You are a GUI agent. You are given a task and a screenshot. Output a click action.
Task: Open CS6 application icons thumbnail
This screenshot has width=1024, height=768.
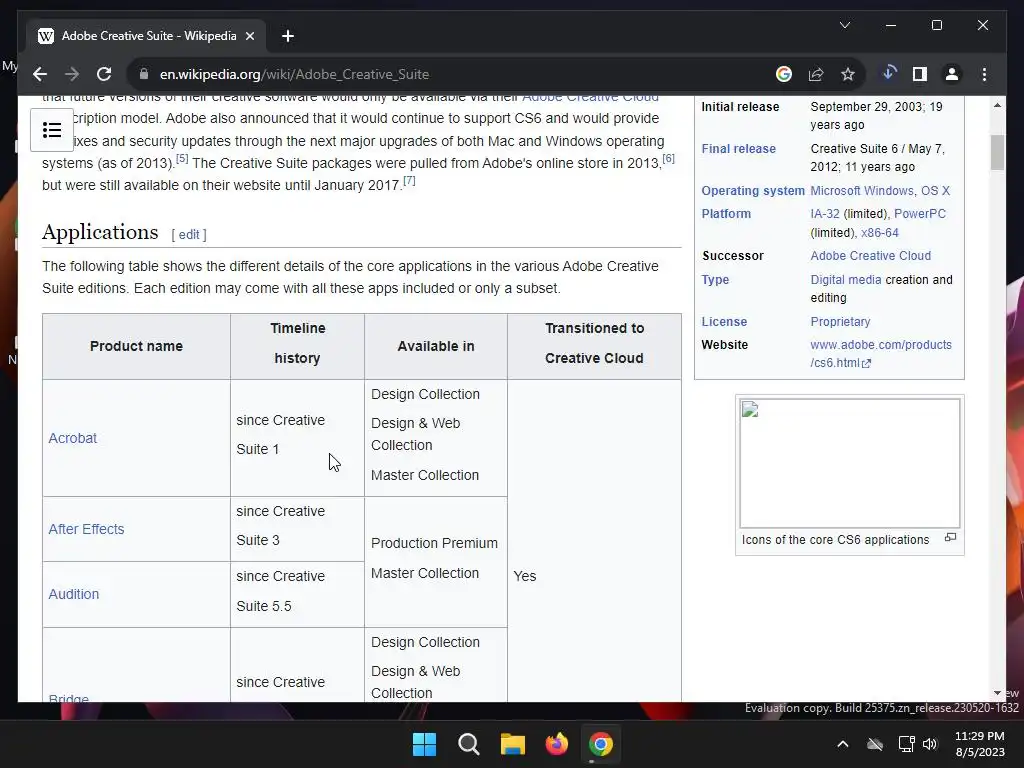pos(850,463)
